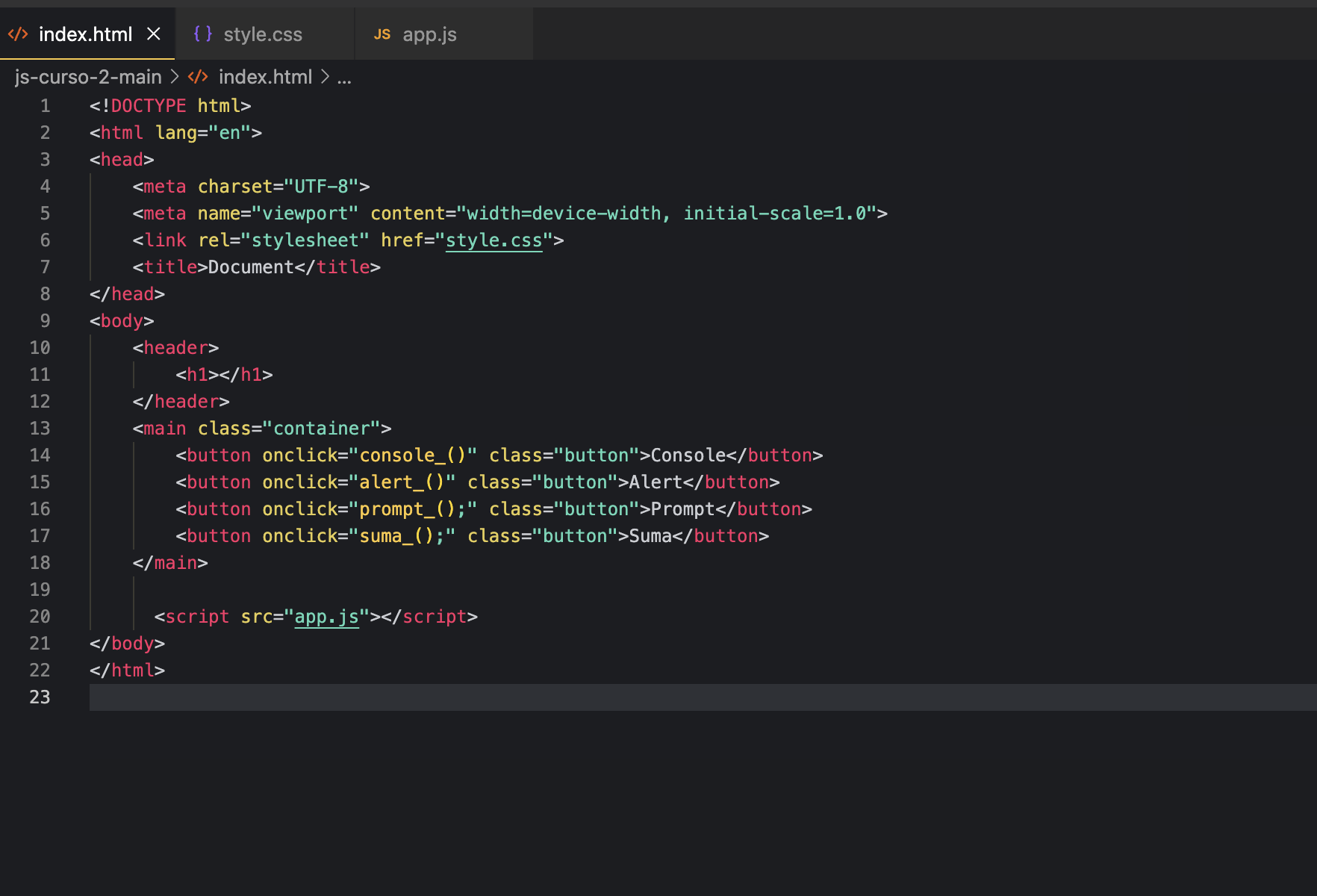The height and width of the screenshot is (896, 1317).
Task: Open the index.html breadcrumb item
Action: (265, 77)
